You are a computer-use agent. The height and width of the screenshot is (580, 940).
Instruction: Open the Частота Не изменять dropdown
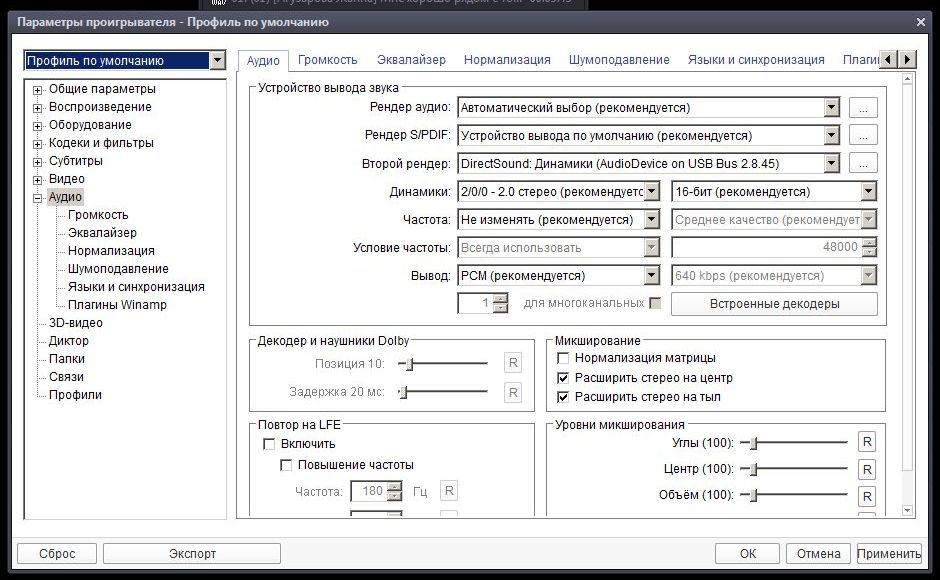(x=652, y=220)
